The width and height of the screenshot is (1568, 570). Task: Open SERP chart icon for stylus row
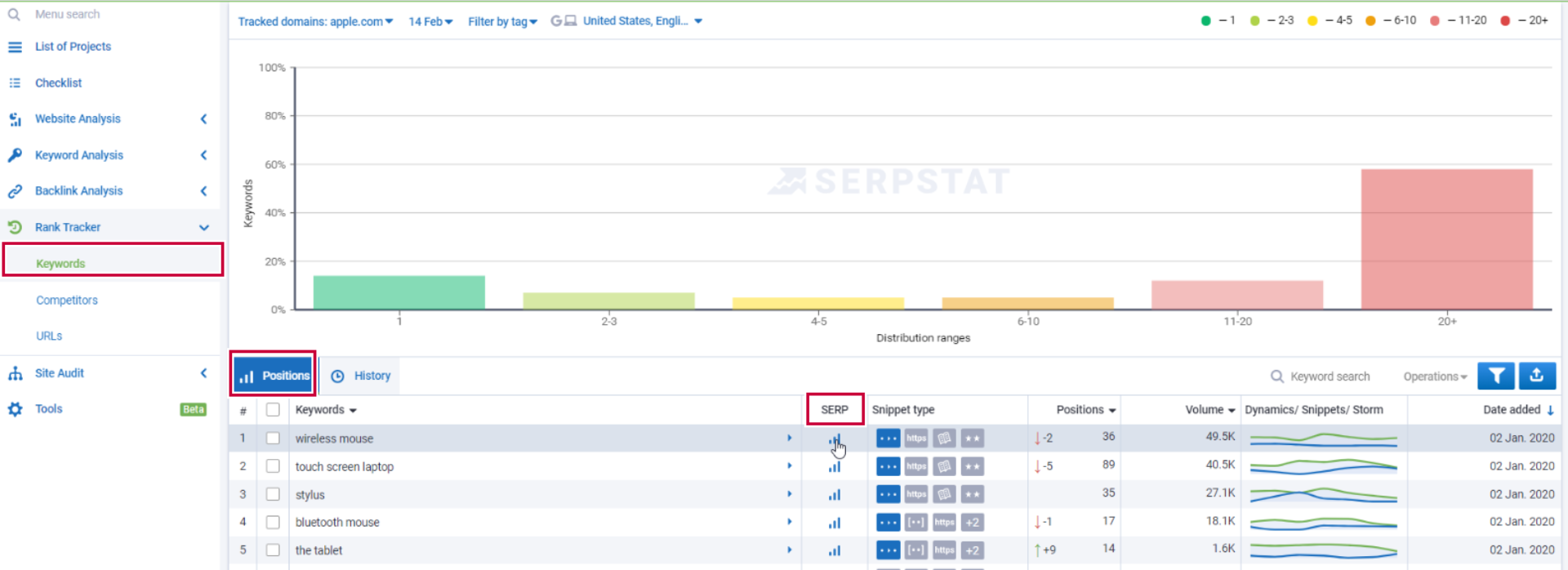(835, 495)
